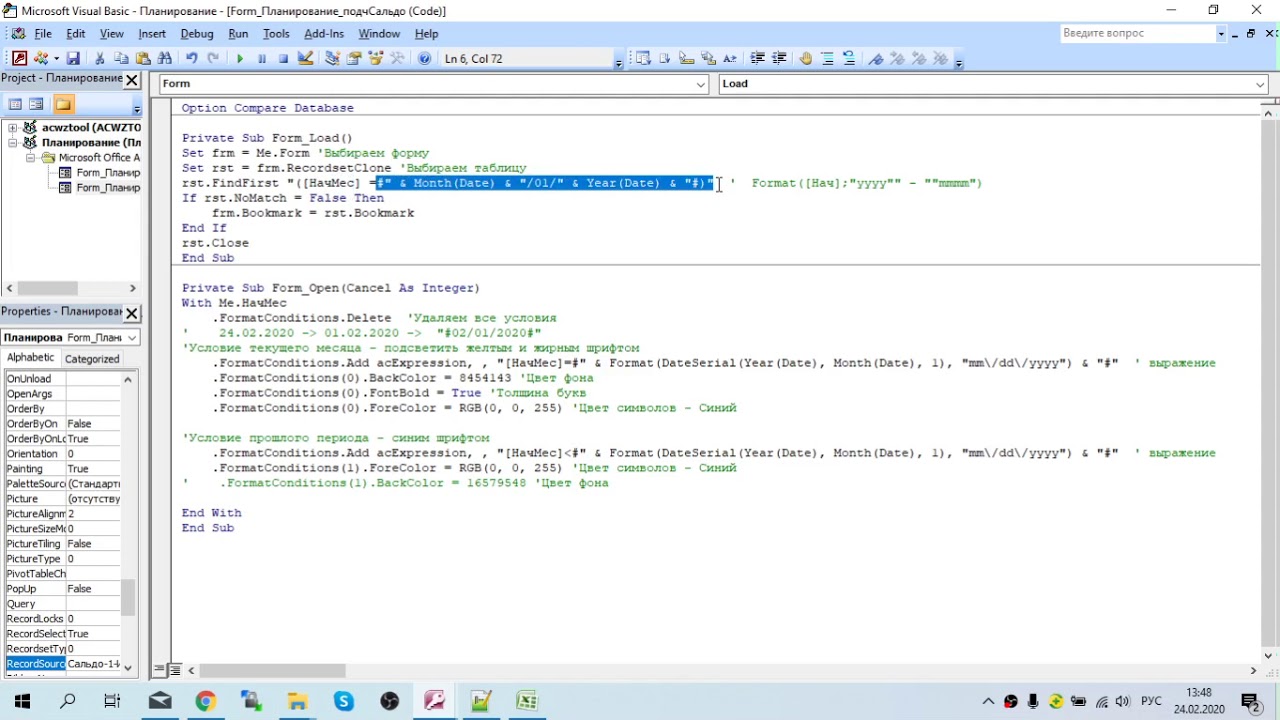Toggle Design Mode icon
This screenshot has width=1280, height=720.
tap(306, 59)
